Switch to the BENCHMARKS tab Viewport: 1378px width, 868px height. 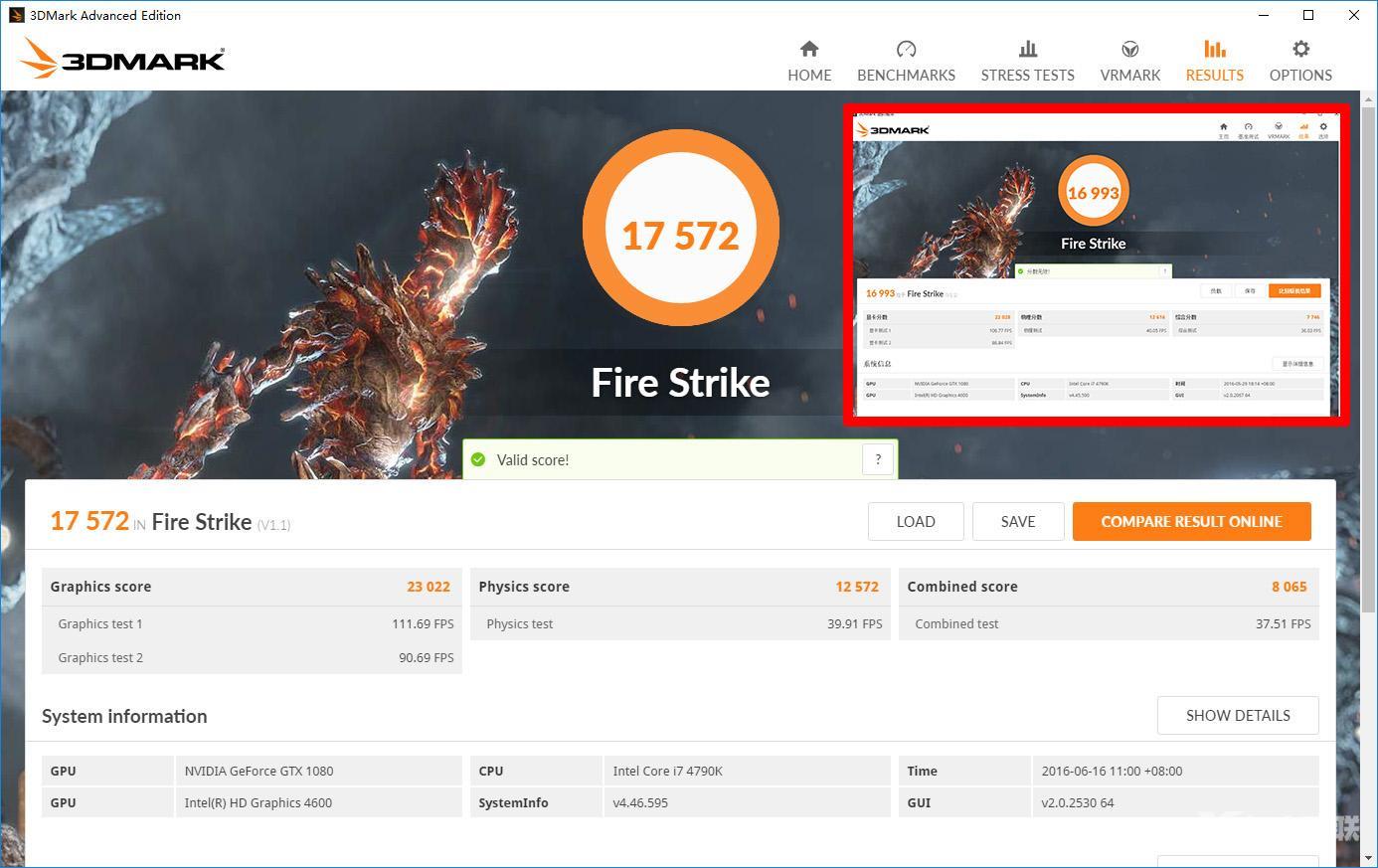906,61
